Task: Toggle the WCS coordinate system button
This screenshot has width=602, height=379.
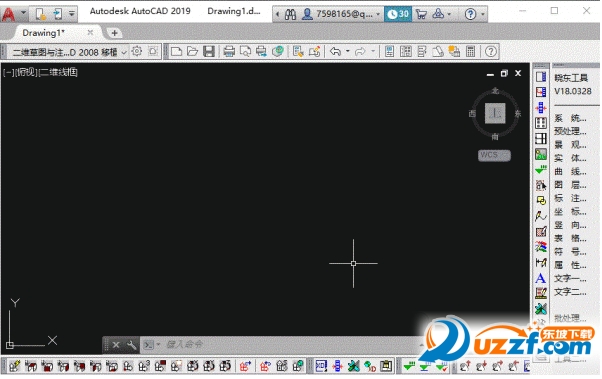Action: (x=494, y=155)
